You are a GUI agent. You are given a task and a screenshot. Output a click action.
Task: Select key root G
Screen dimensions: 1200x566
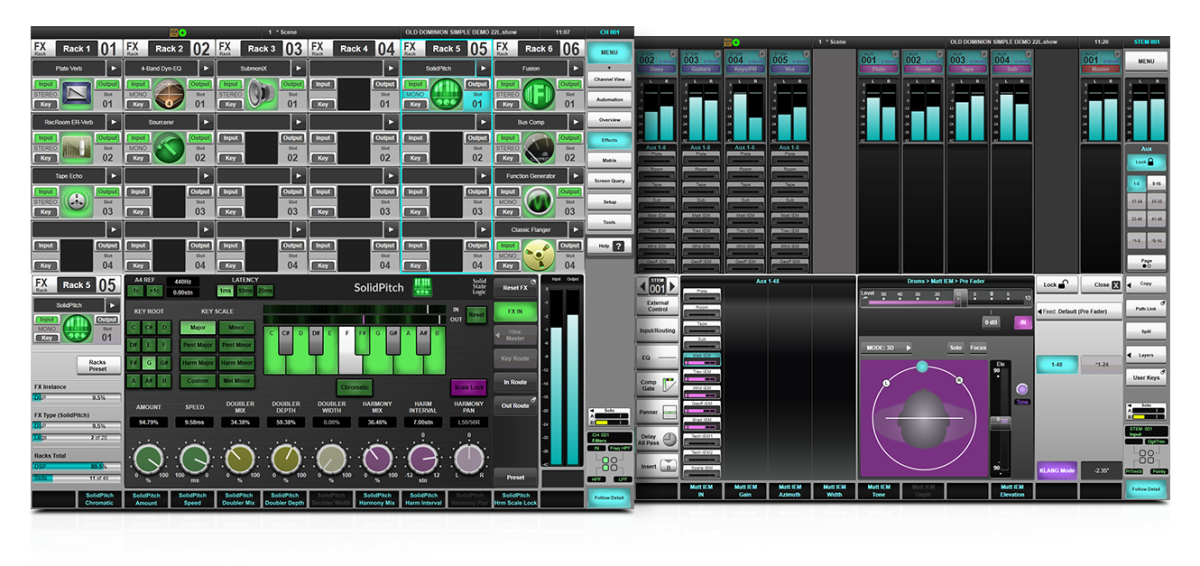148,363
